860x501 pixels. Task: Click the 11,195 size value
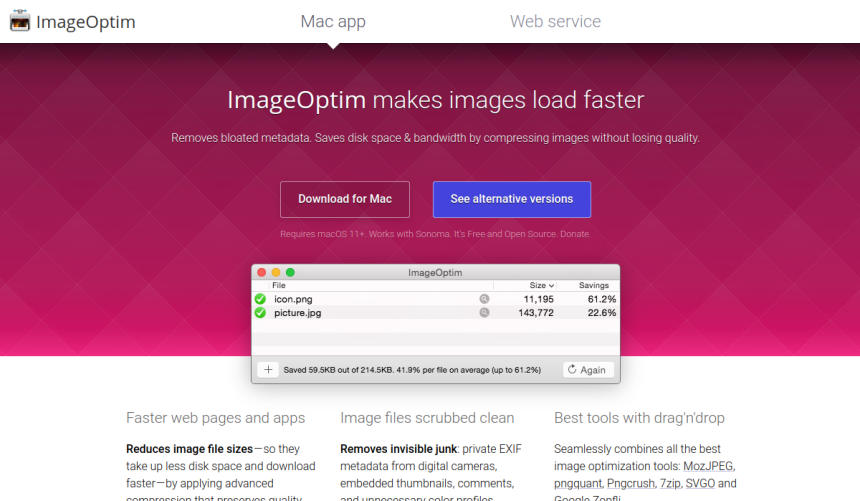(539, 299)
